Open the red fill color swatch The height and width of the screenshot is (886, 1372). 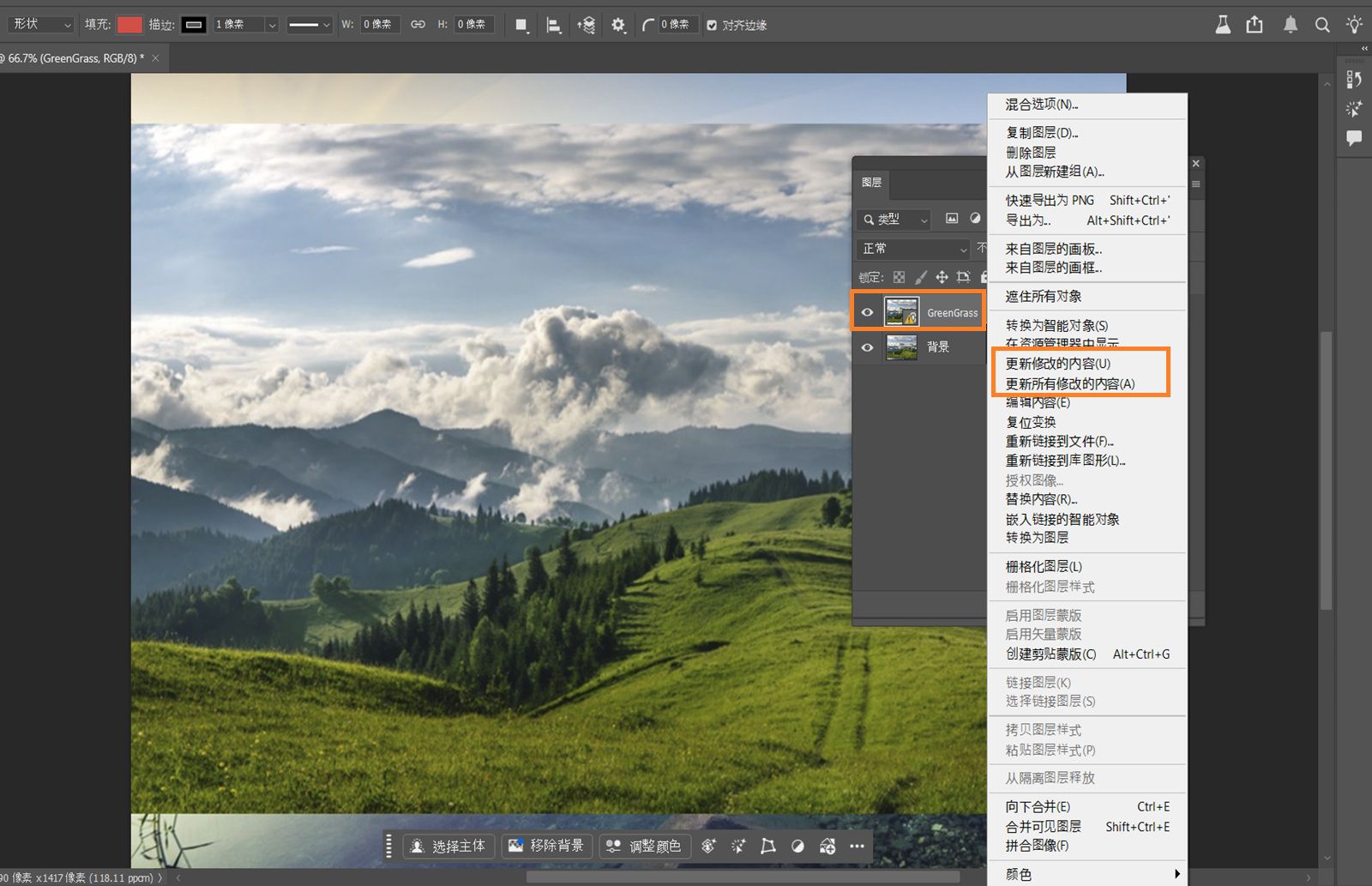pyautogui.click(x=129, y=25)
